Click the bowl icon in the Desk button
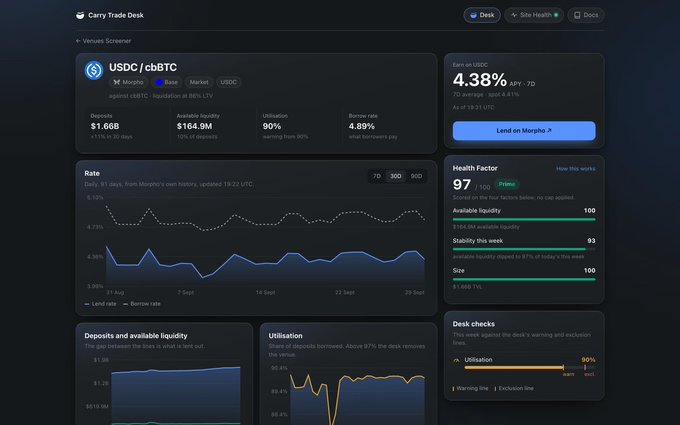The image size is (680, 425). [x=474, y=15]
